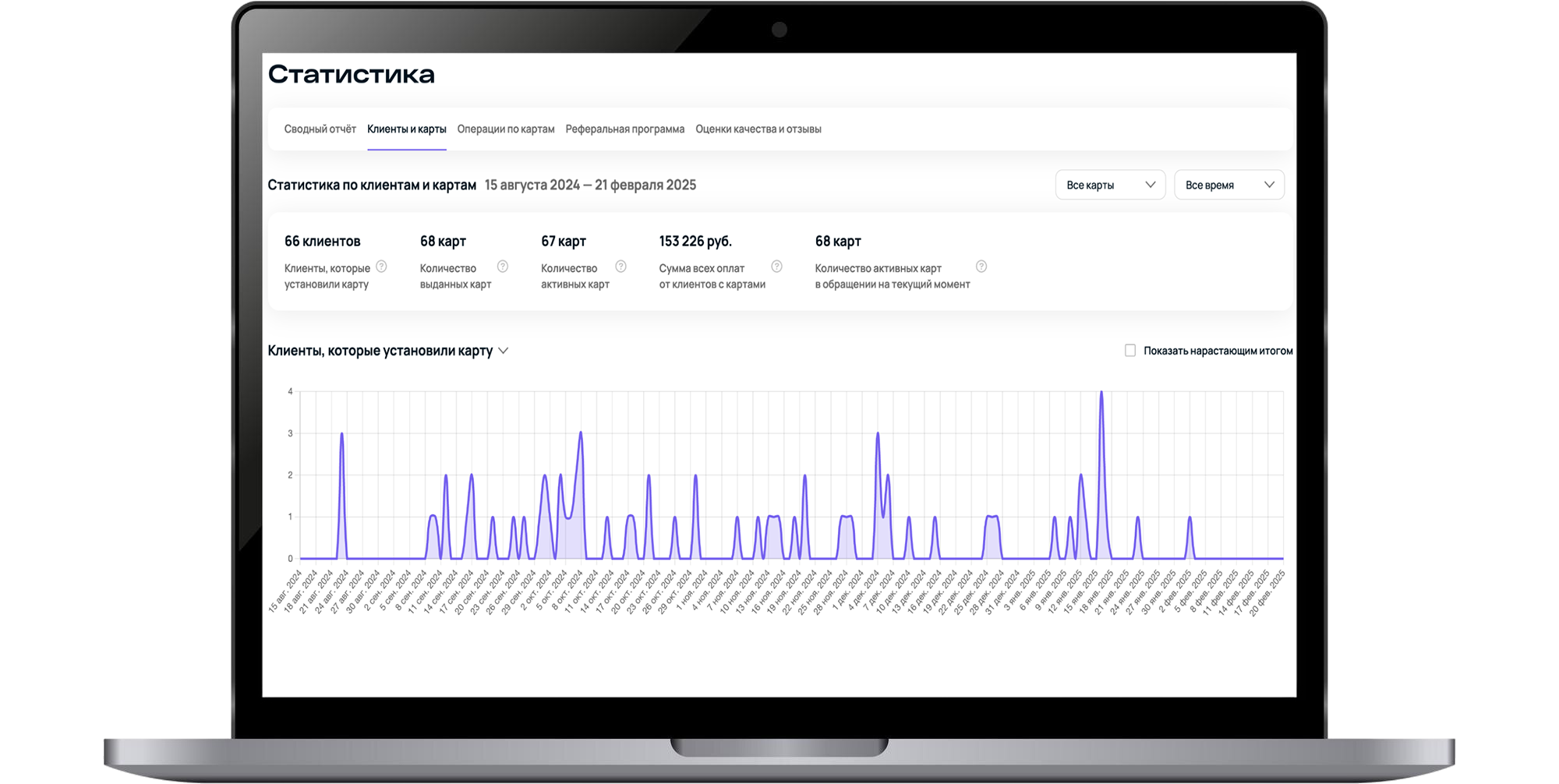Click help icon next to 'Клиенты, которые установили карту'

point(381,267)
